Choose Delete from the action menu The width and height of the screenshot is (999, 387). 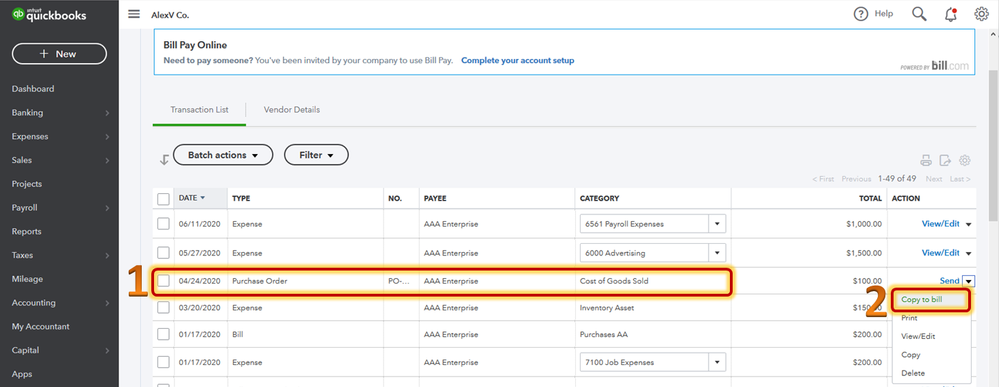pos(913,373)
